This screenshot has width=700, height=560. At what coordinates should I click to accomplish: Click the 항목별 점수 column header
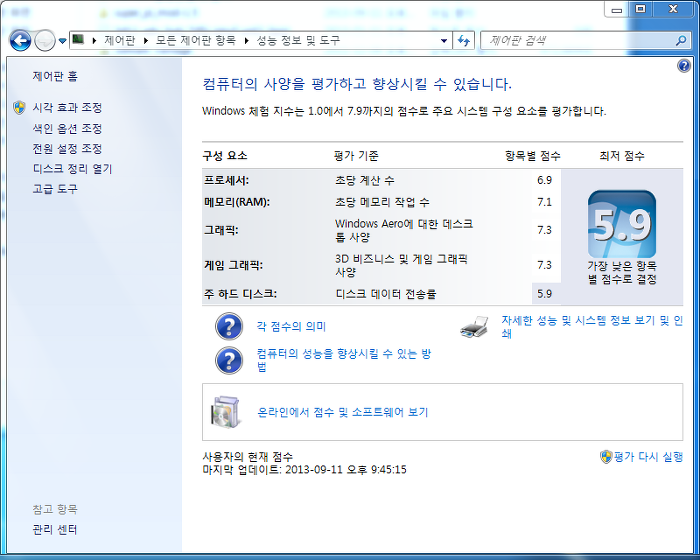533,156
